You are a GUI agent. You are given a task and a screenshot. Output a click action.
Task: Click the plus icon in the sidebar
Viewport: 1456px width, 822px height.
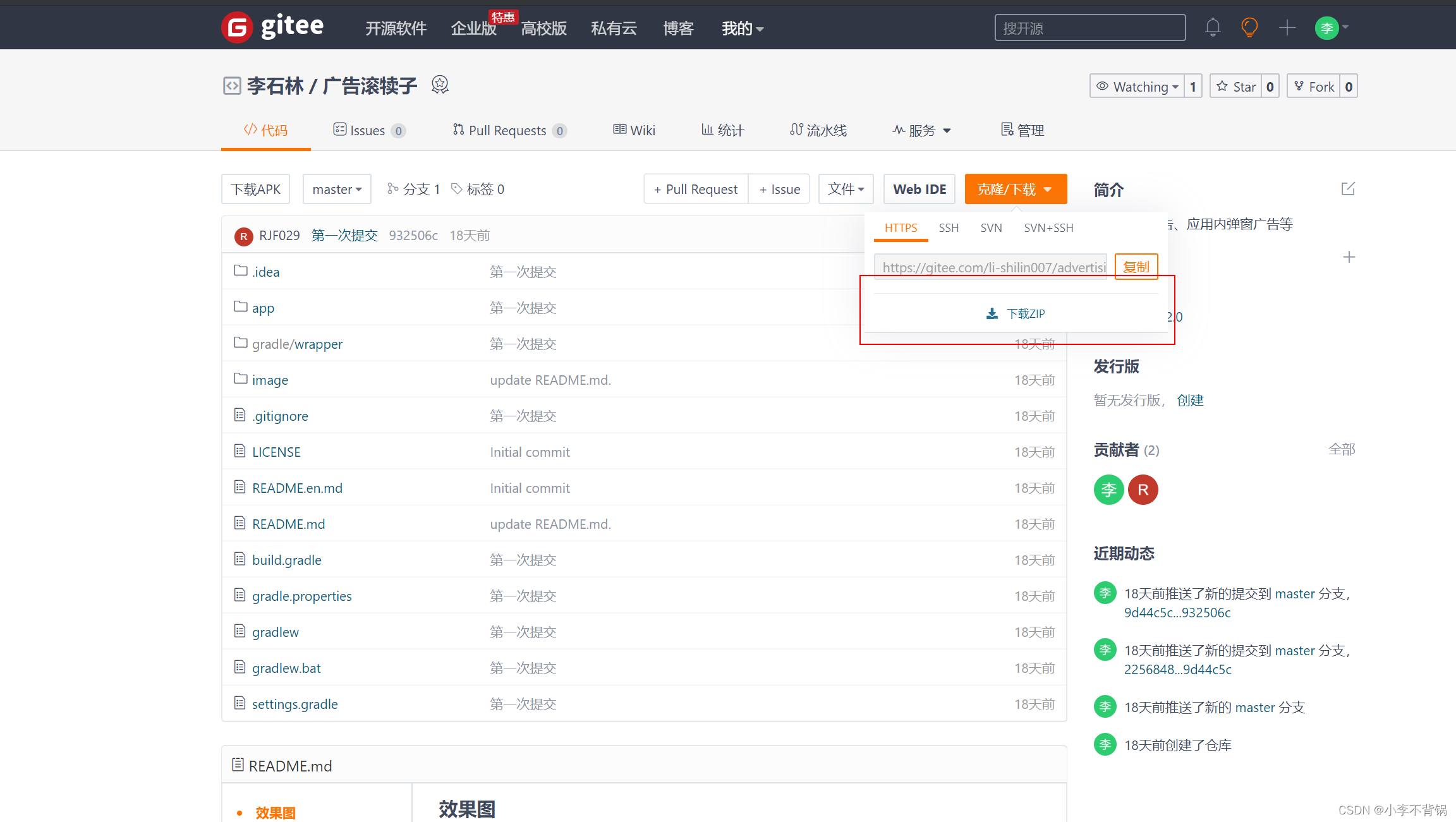pyautogui.click(x=1349, y=257)
